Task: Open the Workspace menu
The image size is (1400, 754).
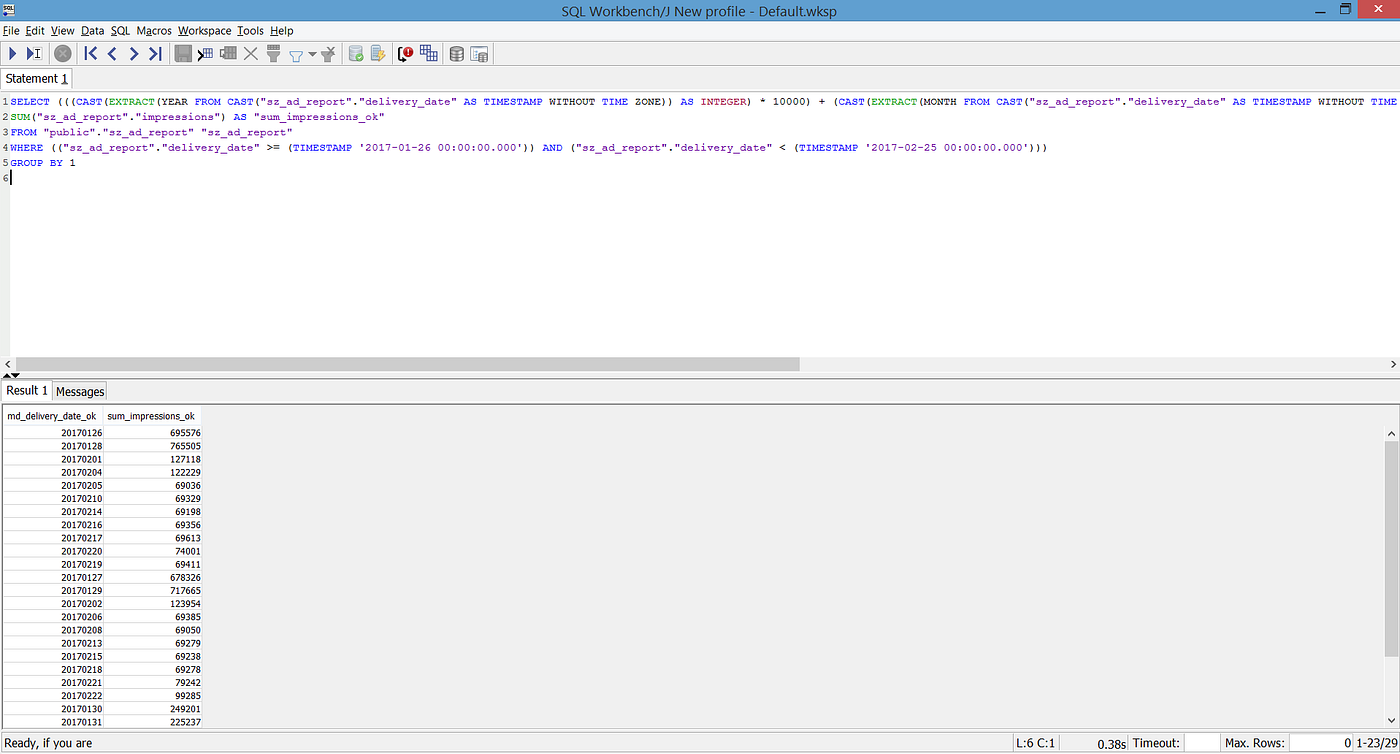Action: pyautogui.click(x=204, y=31)
